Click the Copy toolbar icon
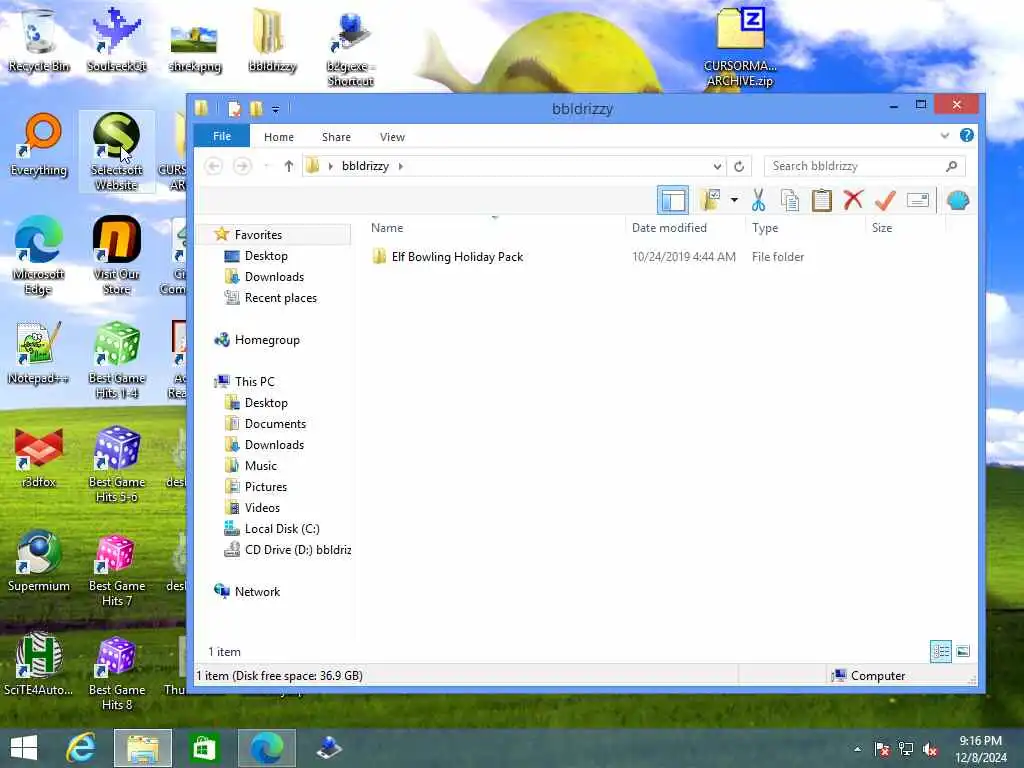The width and height of the screenshot is (1024, 768). pyautogui.click(x=790, y=200)
